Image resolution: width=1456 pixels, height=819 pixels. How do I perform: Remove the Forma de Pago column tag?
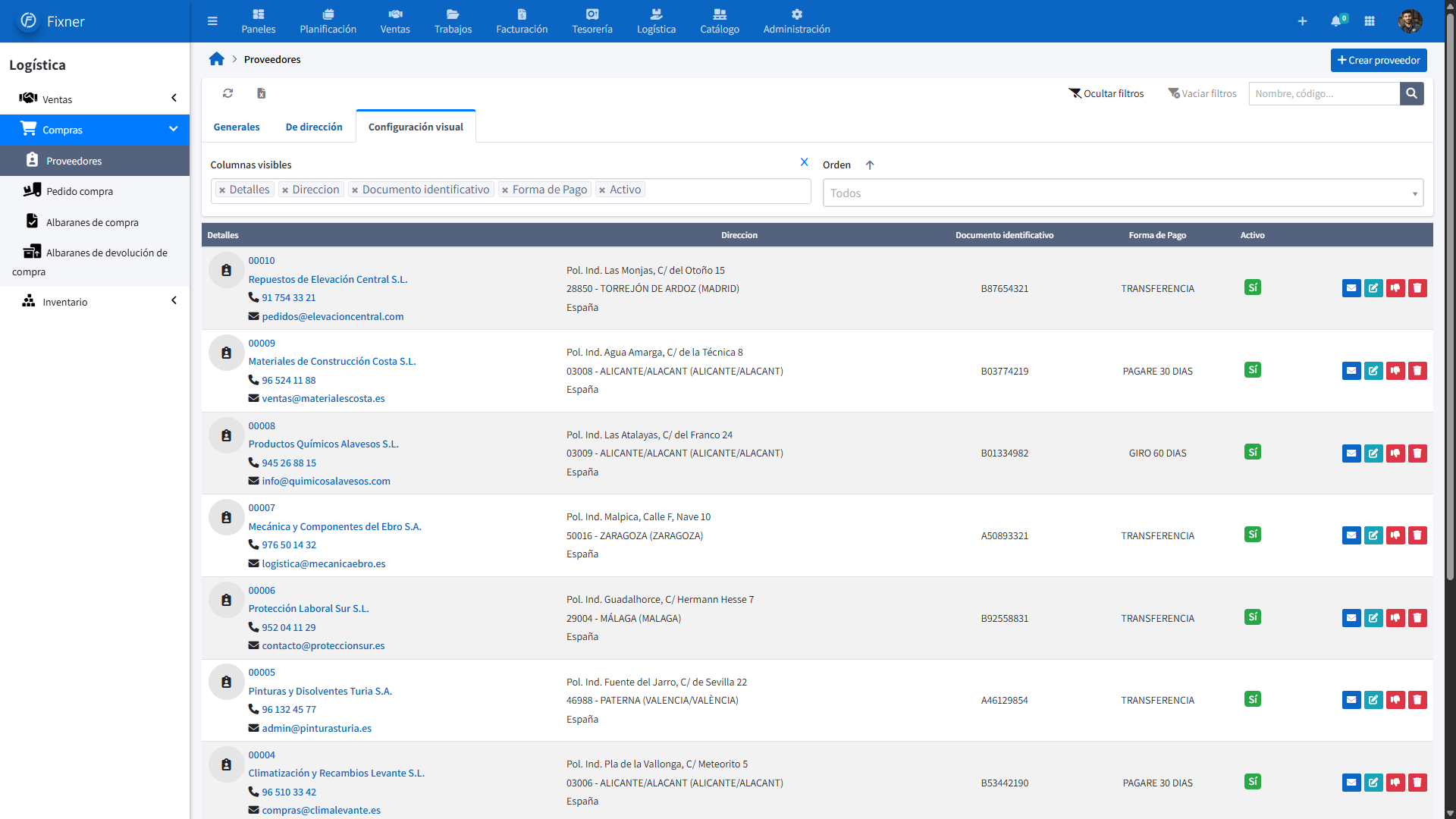[505, 190]
